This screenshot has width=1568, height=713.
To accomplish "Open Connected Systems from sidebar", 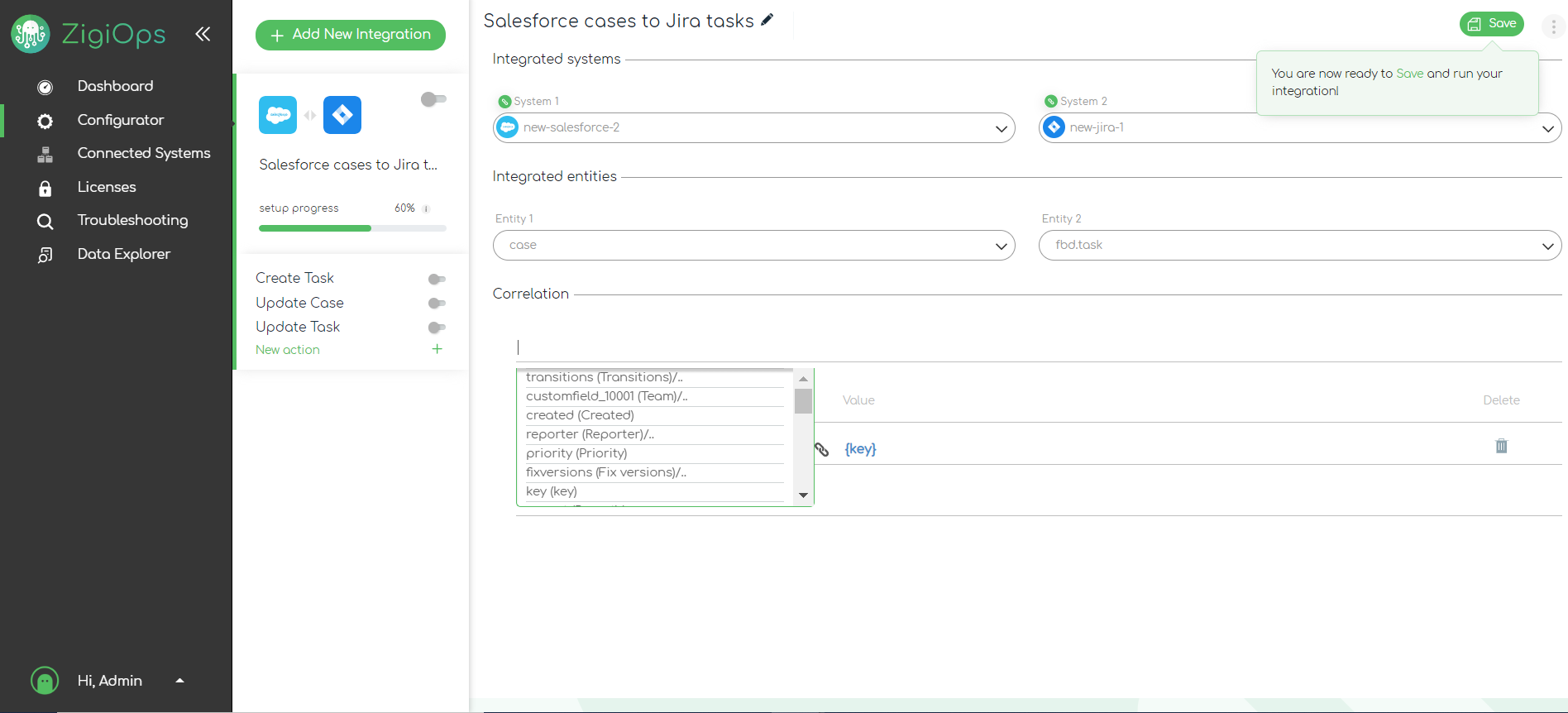I will 144,153.
